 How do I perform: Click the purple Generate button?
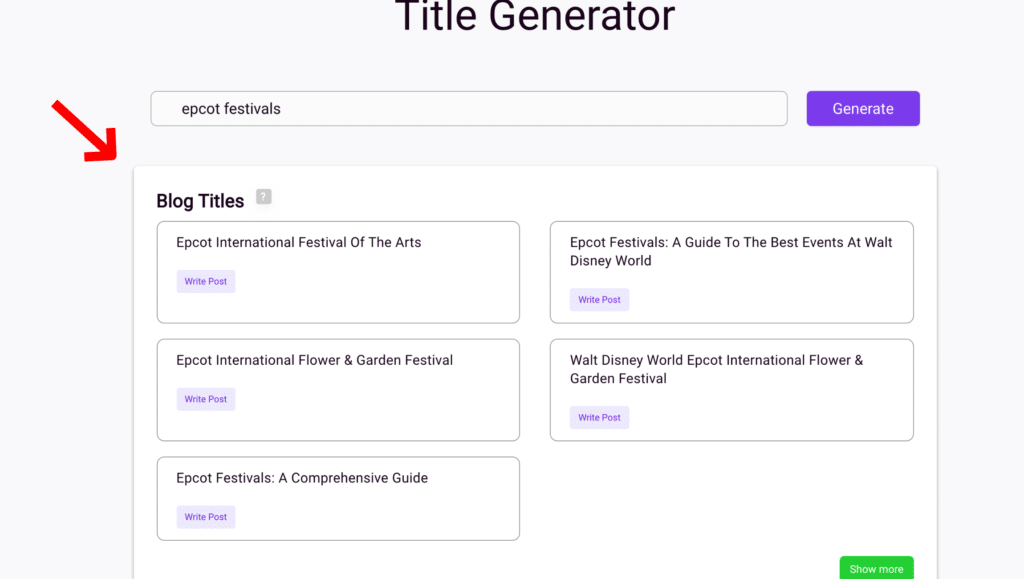[x=863, y=108]
